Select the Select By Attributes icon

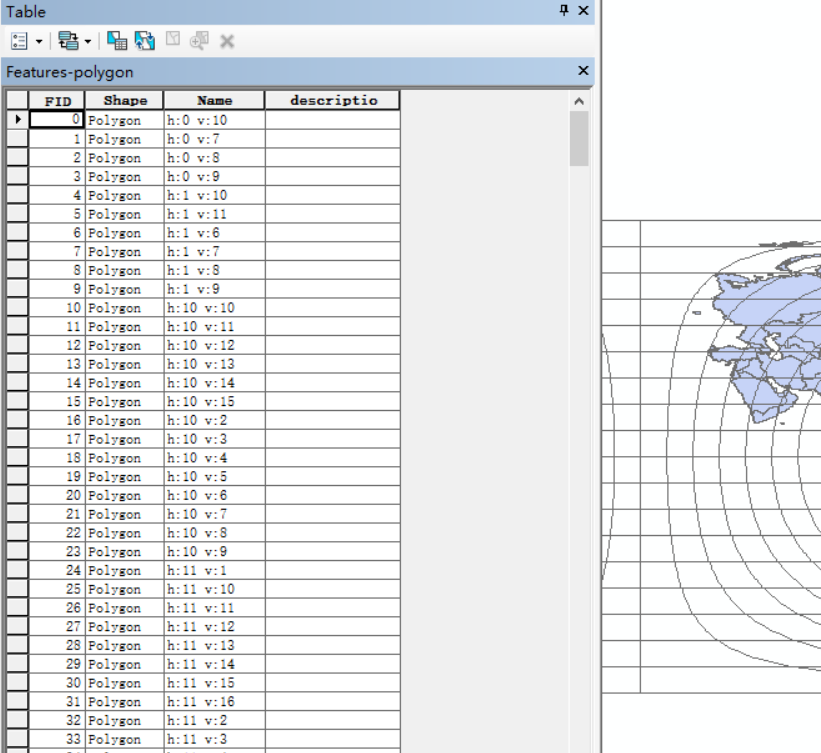click(x=118, y=41)
